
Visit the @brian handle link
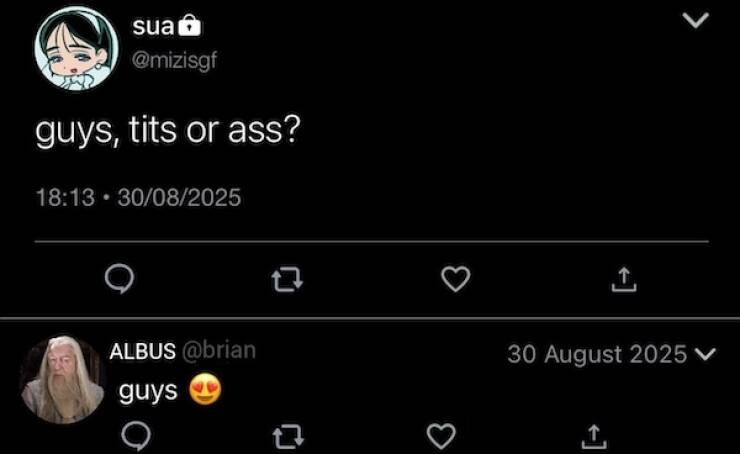(x=219, y=351)
